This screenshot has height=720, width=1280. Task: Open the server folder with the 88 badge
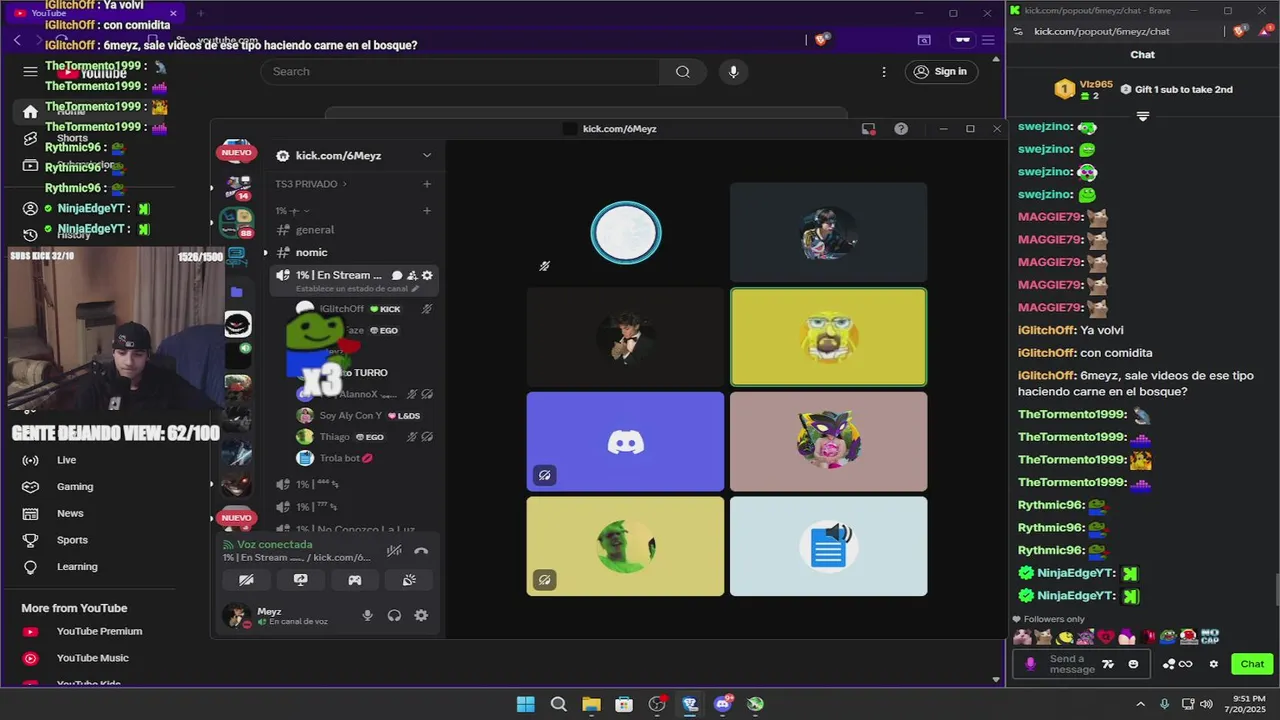tap(237, 222)
